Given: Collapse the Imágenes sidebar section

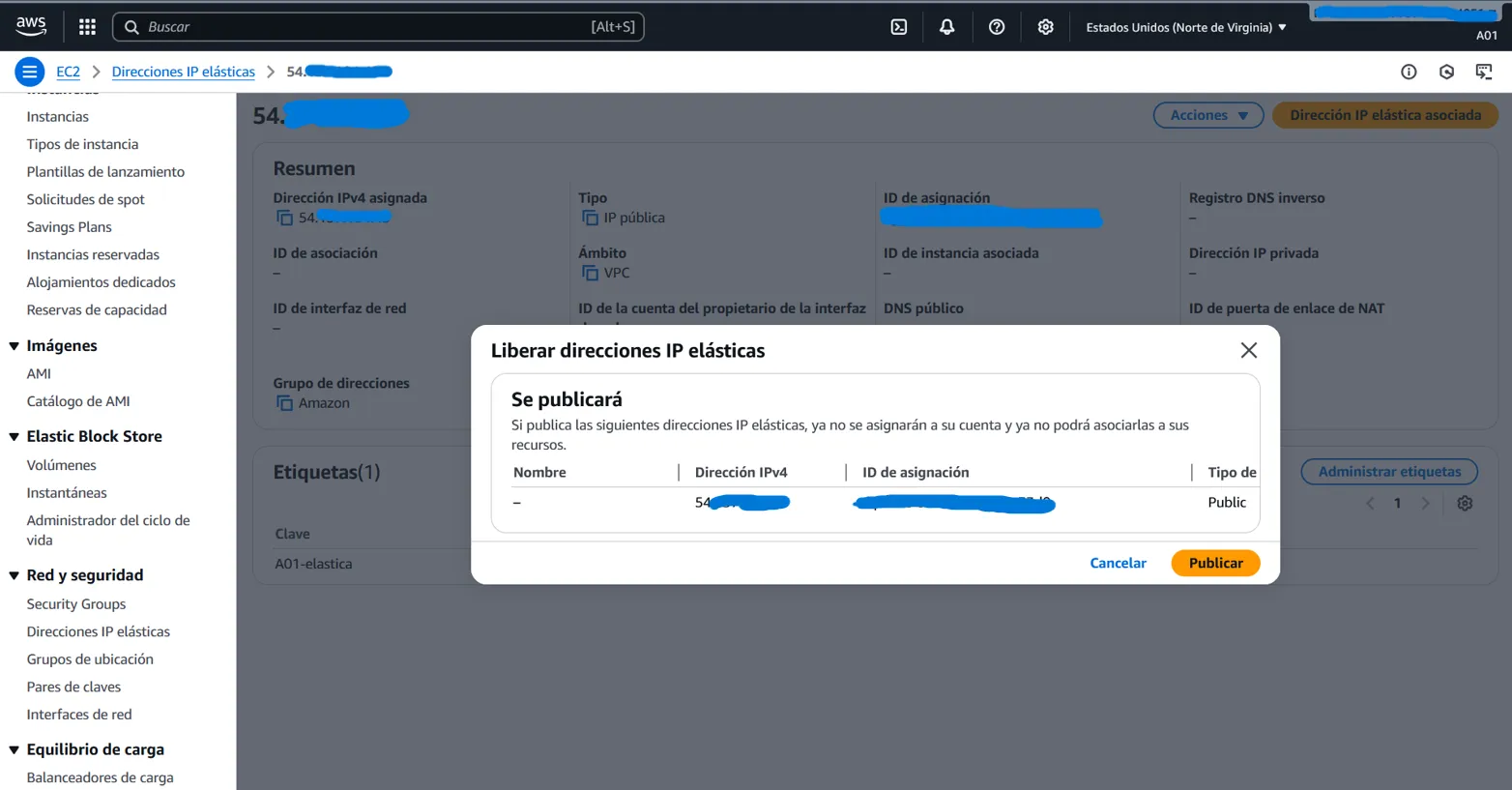Looking at the screenshot, I should click(x=15, y=346).
